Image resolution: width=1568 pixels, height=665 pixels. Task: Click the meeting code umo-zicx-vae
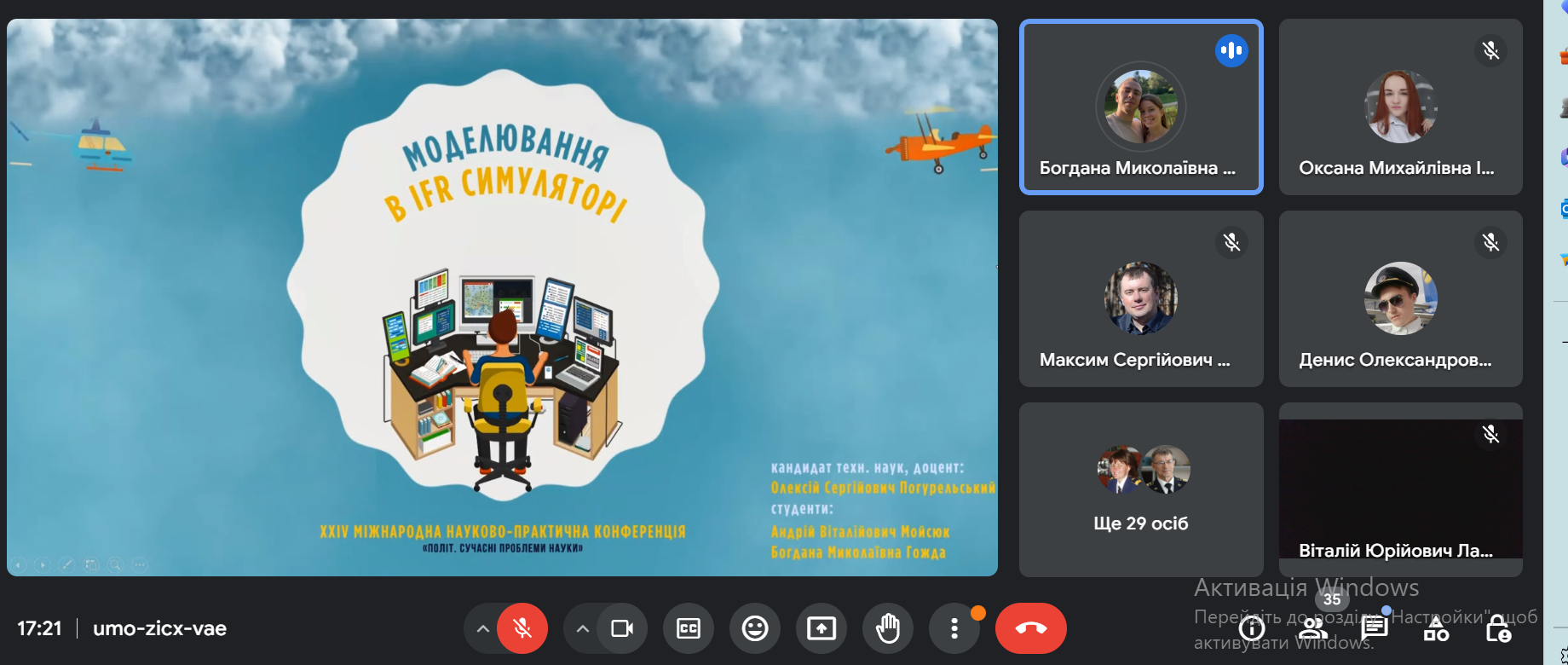(159, 628)
